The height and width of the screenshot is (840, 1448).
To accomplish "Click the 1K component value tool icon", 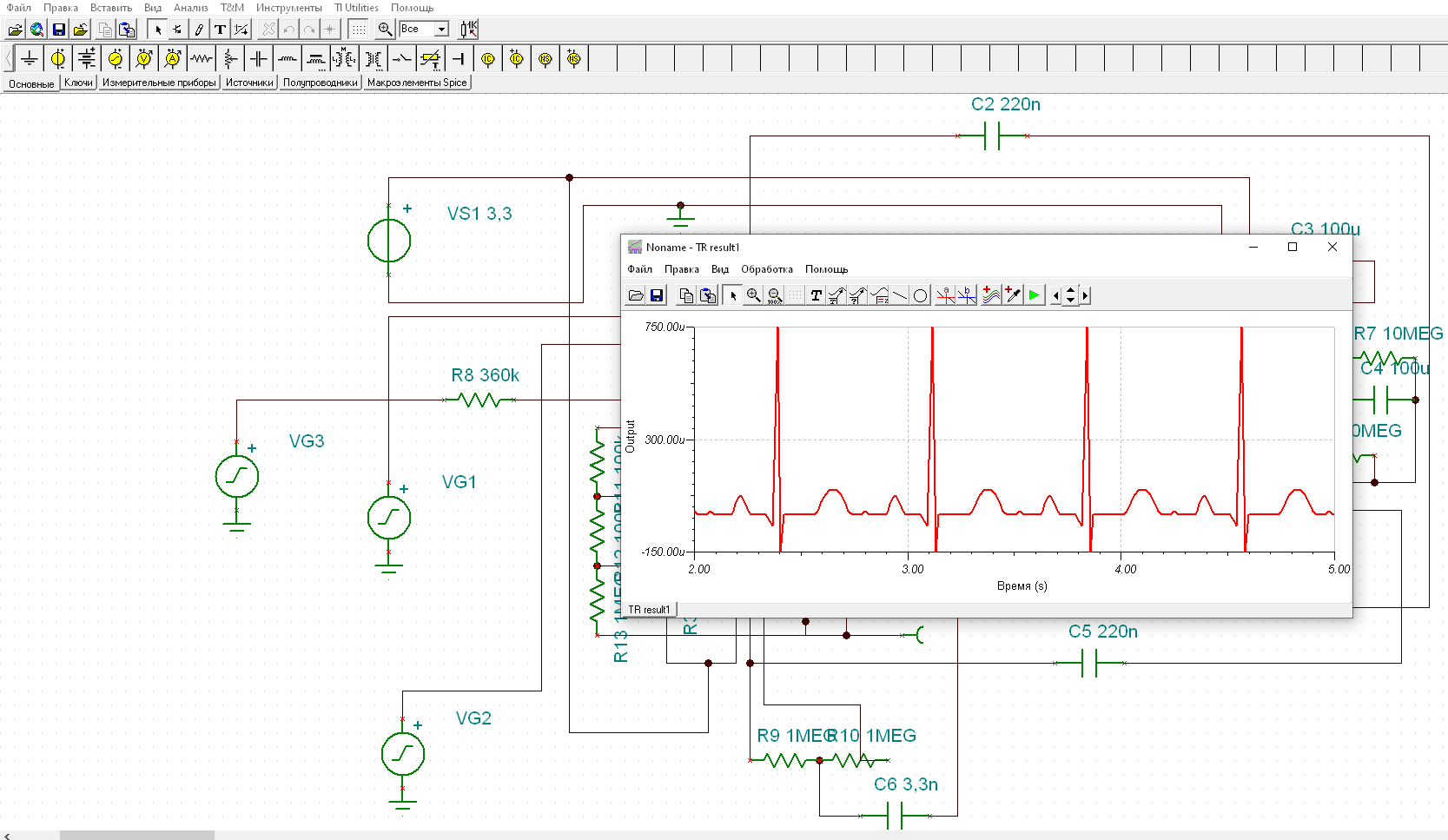I will 469,30.
